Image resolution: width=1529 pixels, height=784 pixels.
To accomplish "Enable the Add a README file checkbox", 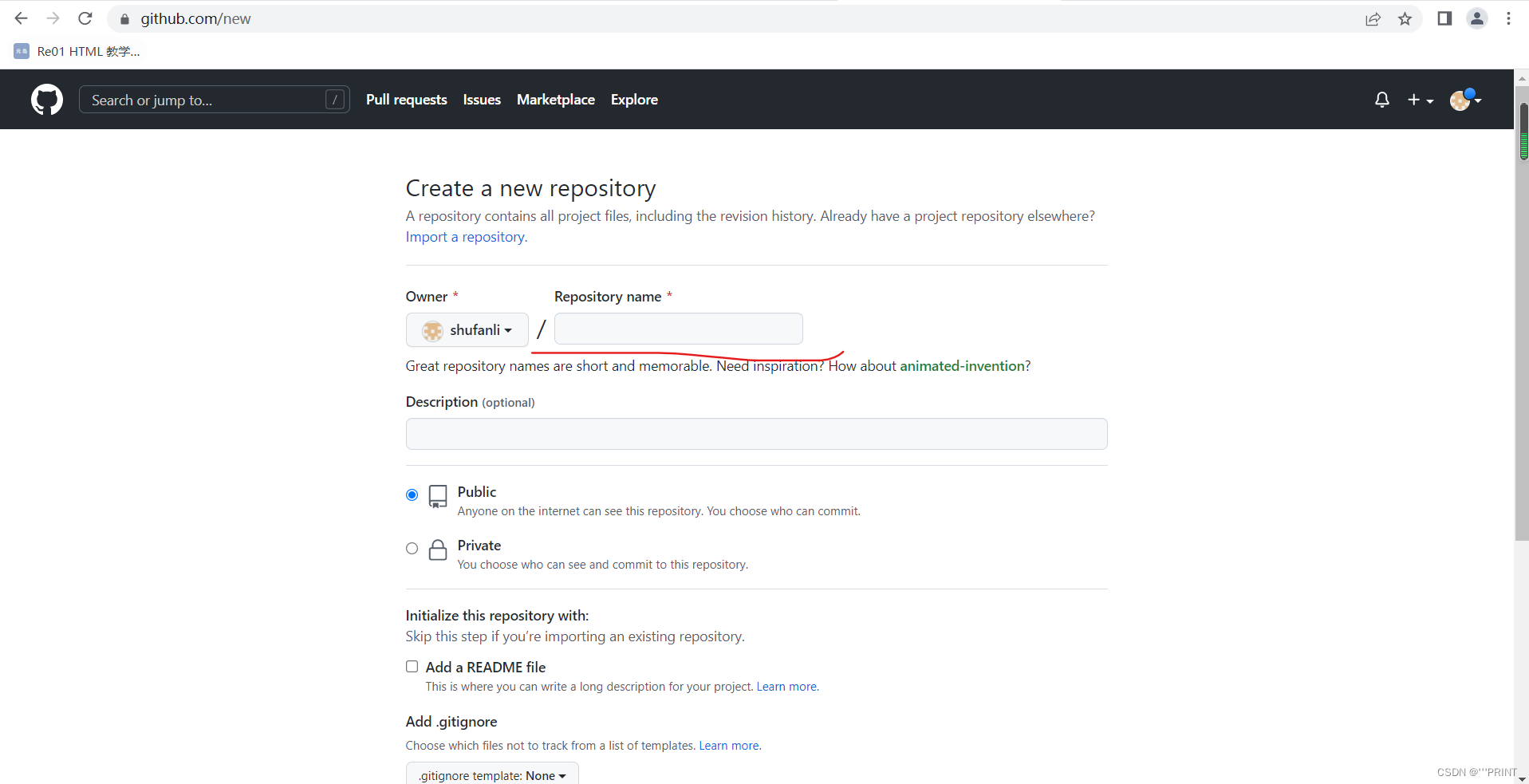I will (412, 667).
